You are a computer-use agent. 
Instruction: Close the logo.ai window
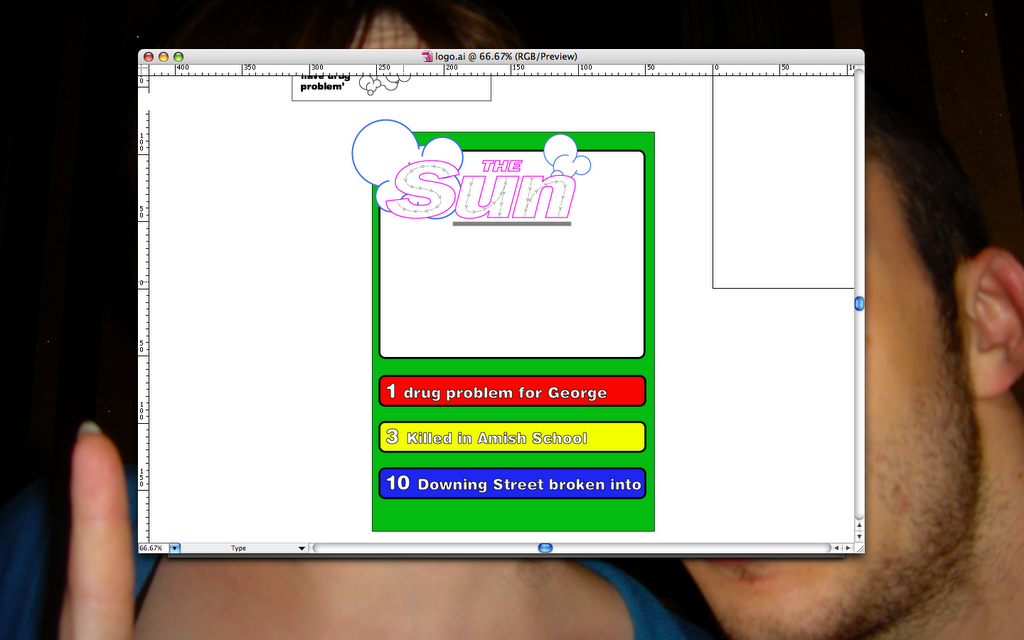click(x=148, y=57)
